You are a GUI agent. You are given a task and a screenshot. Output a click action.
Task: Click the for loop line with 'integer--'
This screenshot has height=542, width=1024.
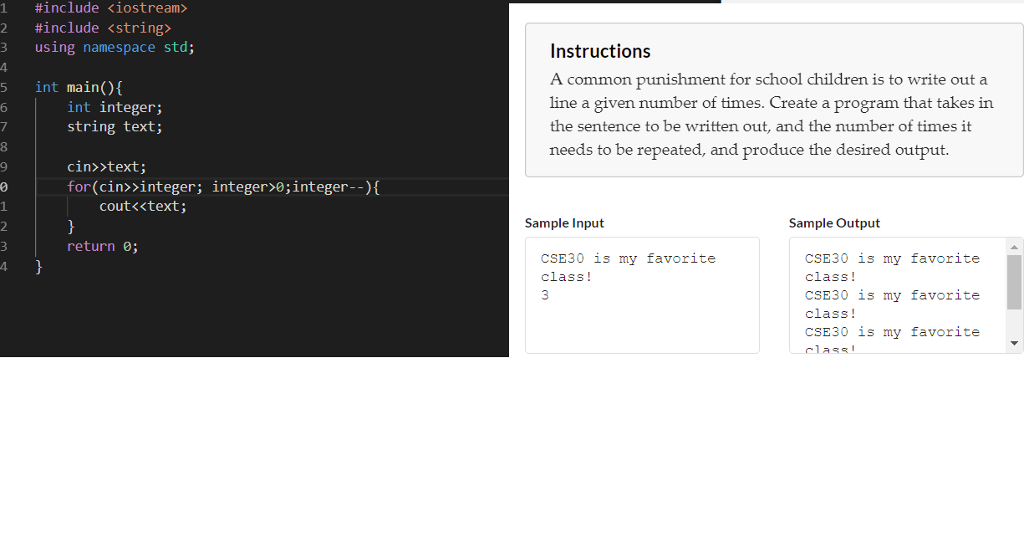point(223,187)
